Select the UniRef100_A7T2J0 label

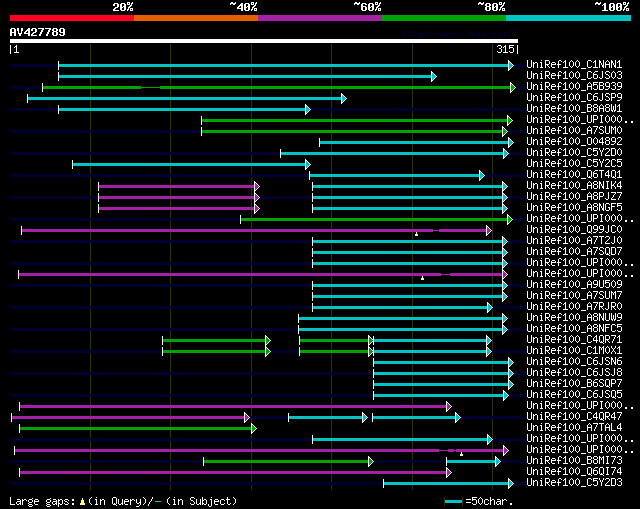tap(574, 241)
